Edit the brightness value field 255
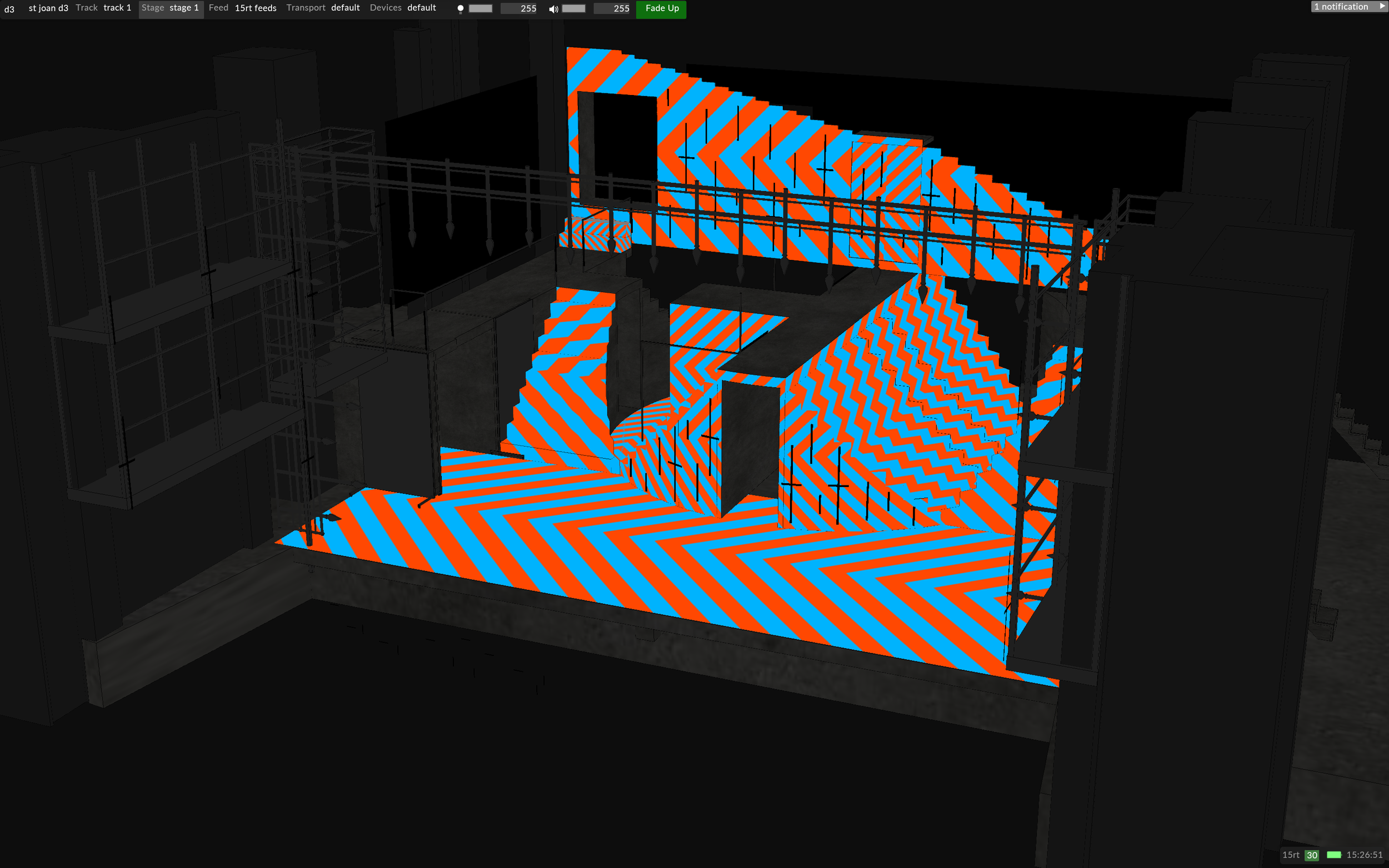This screenshot has height=868, width=1389. tap(519, 9)
